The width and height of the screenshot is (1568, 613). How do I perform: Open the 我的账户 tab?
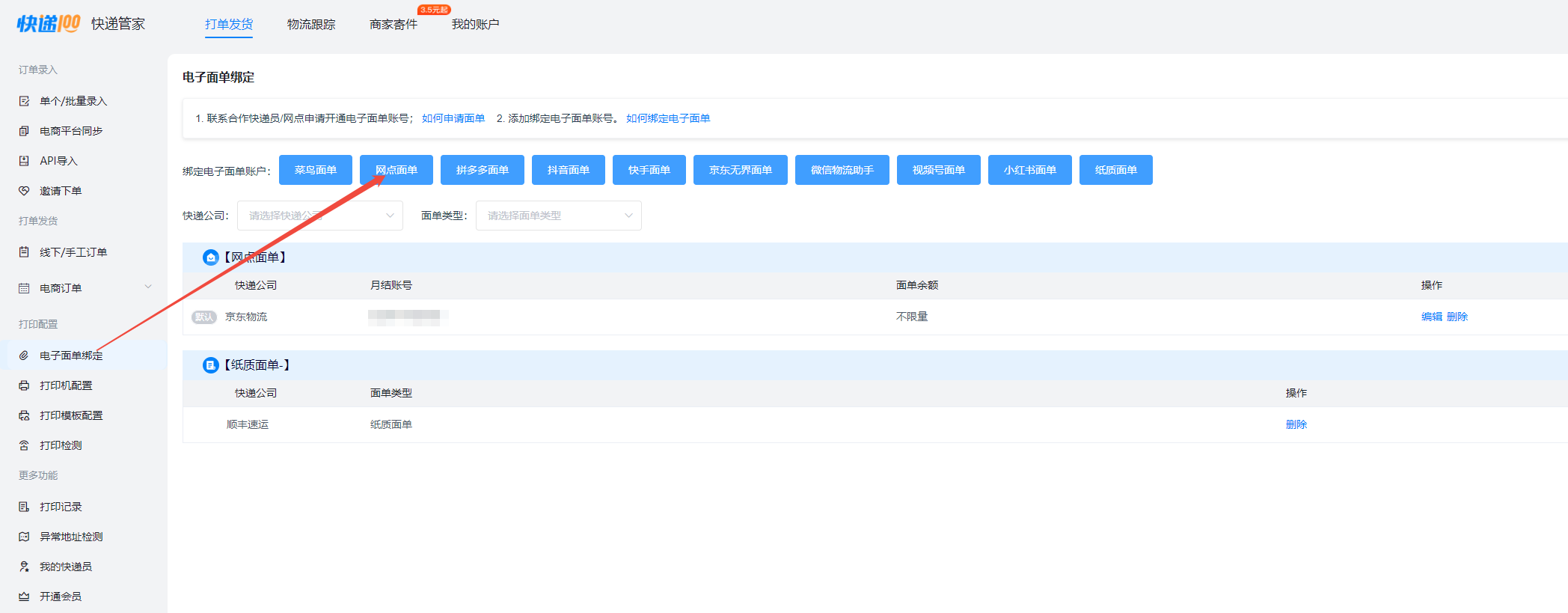pos(475,25)
